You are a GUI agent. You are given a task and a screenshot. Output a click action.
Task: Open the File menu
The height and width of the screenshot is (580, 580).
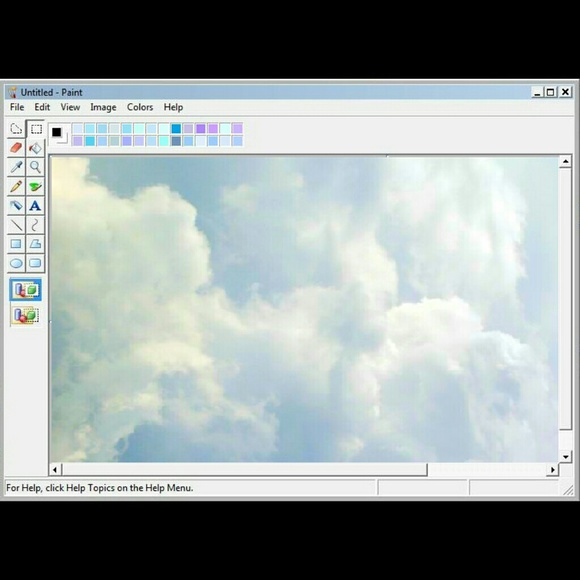click(17, 107)
